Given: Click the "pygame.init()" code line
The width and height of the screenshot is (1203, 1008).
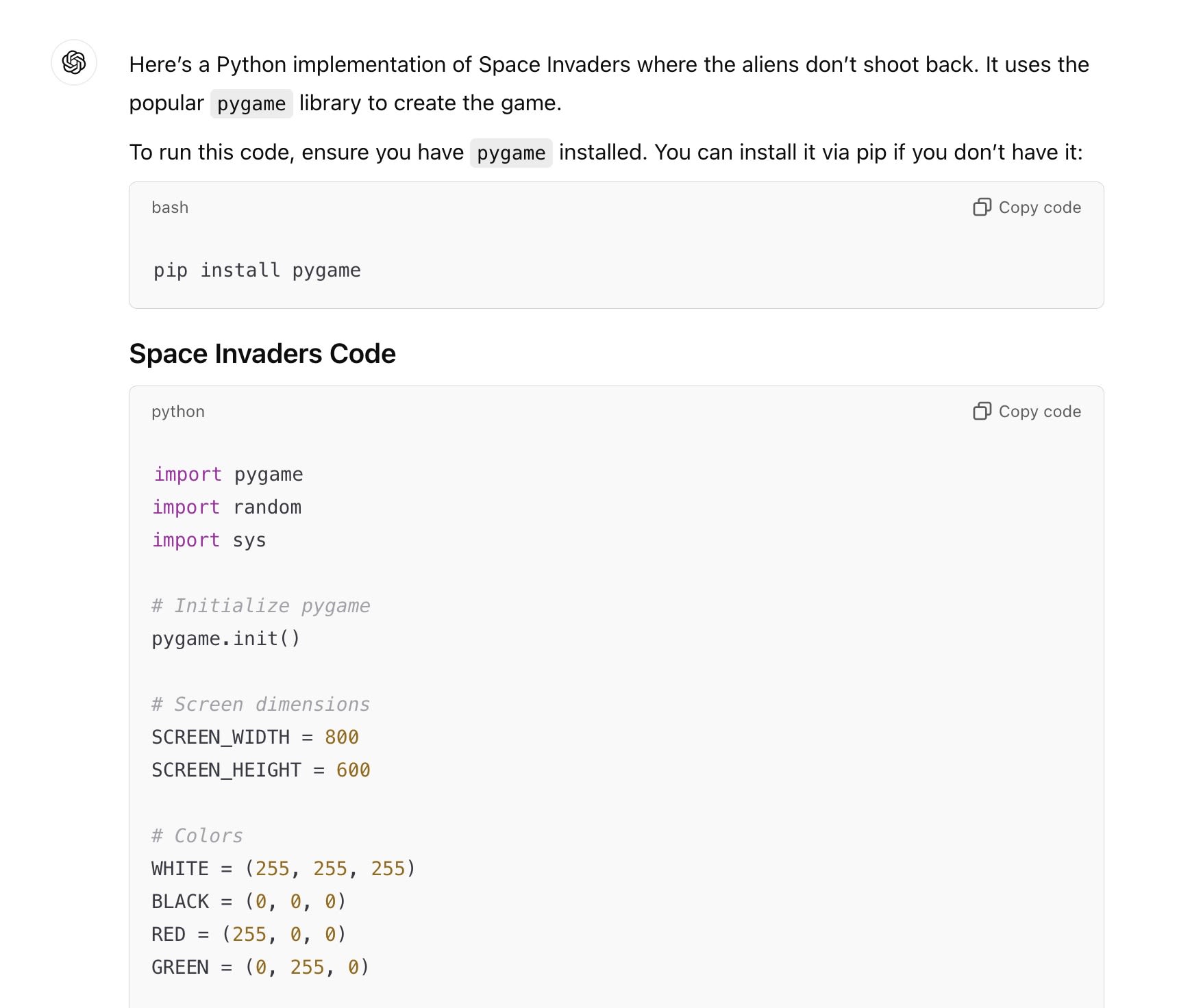Looking at the screenshot, I should click(226, 639).
